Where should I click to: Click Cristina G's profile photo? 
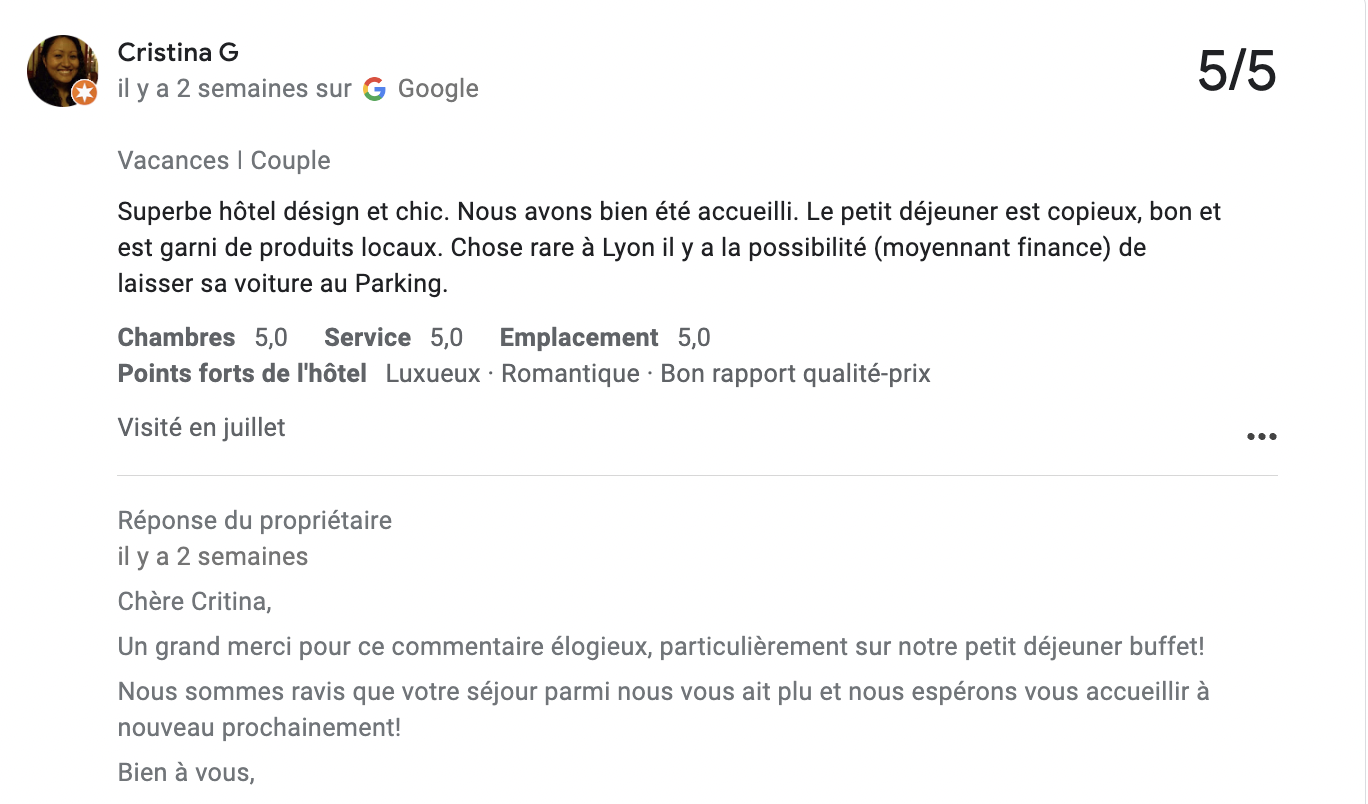click(x=60, y=67)
